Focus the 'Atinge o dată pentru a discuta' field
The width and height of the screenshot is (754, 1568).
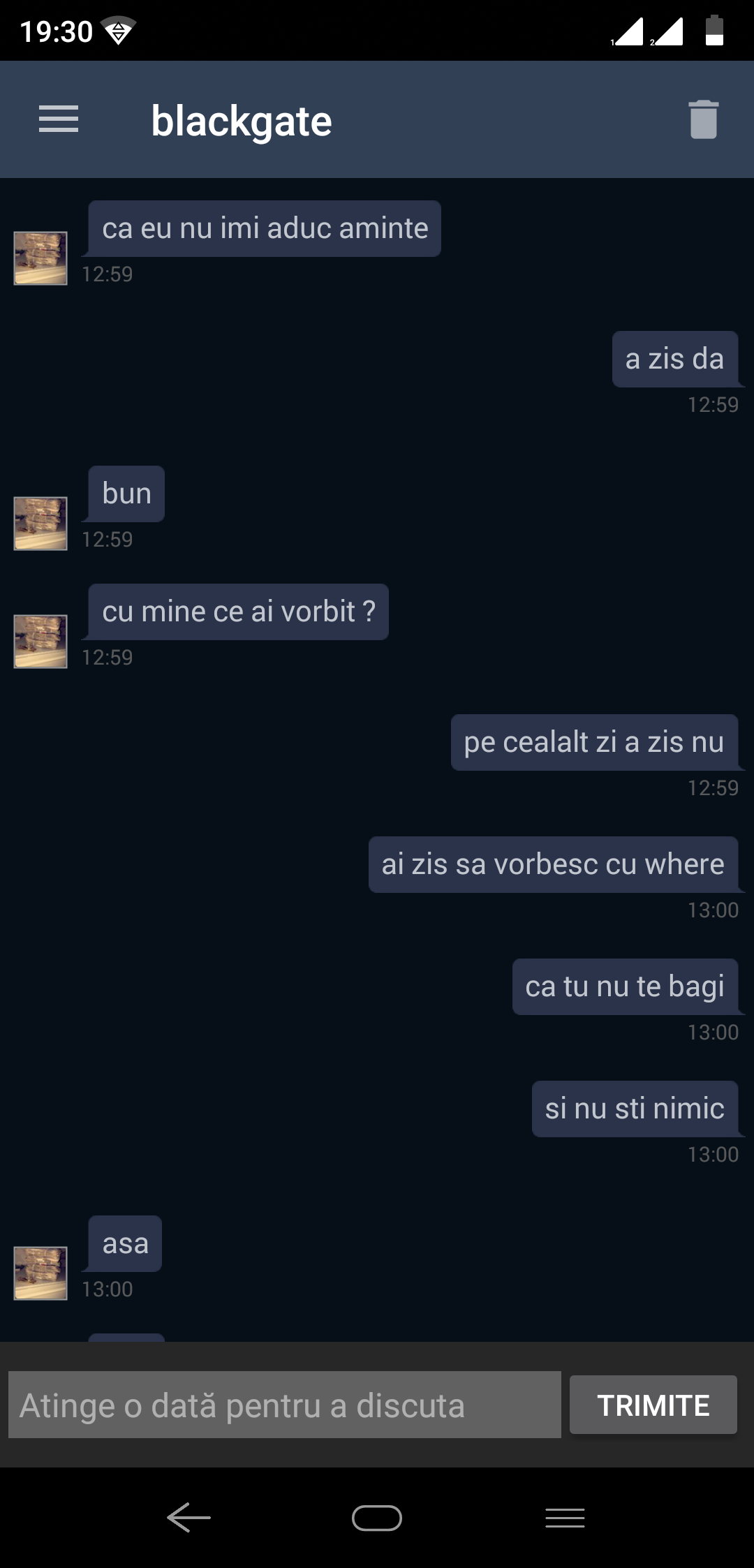coord(285,1405)
